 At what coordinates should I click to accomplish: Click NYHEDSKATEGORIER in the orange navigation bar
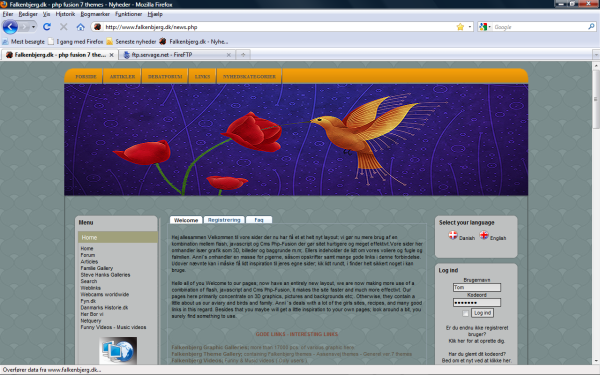pyautogui.click(x=249, y=77)
